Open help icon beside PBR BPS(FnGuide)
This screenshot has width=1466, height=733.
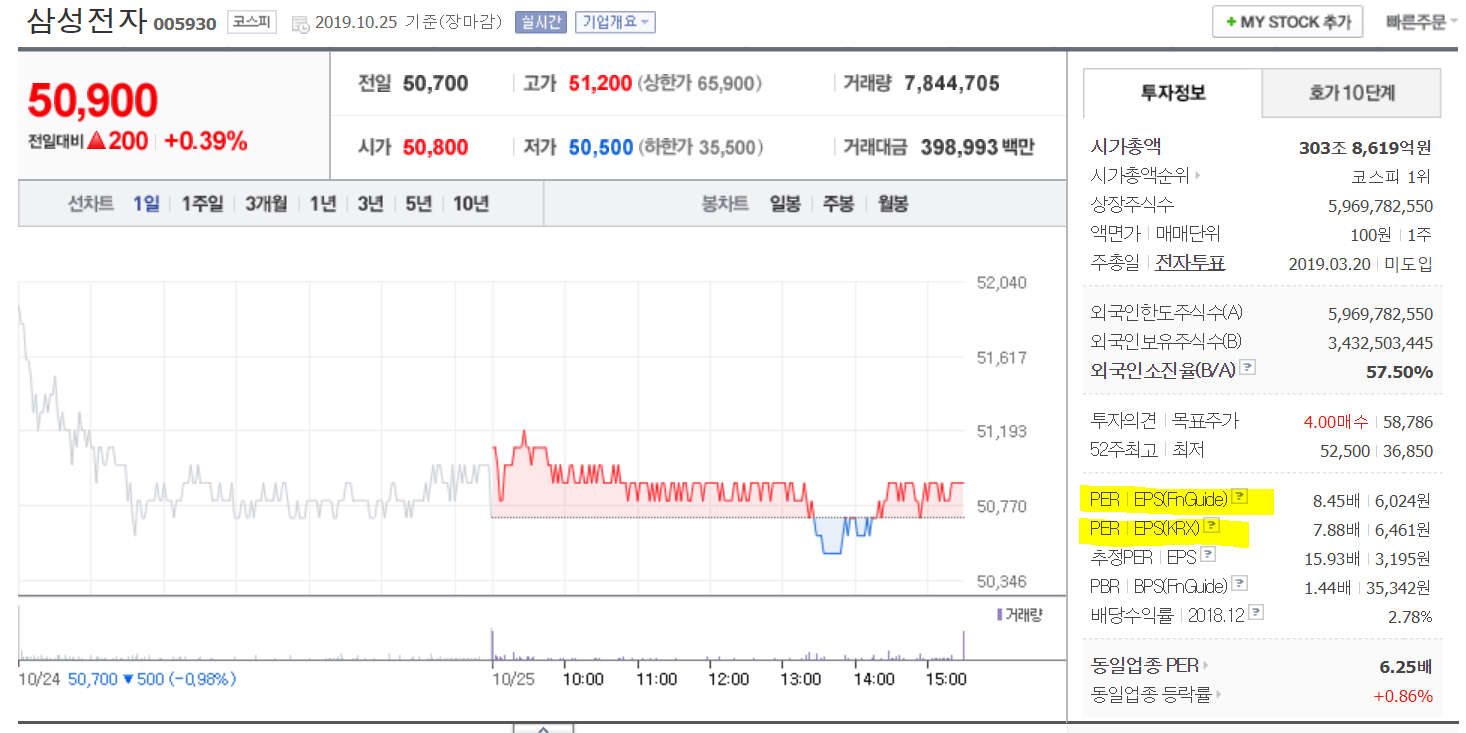pos(1239,584)
